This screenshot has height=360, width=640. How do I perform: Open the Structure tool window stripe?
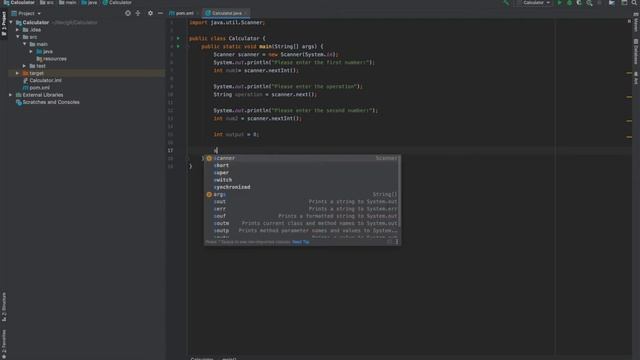coord(4,307)
